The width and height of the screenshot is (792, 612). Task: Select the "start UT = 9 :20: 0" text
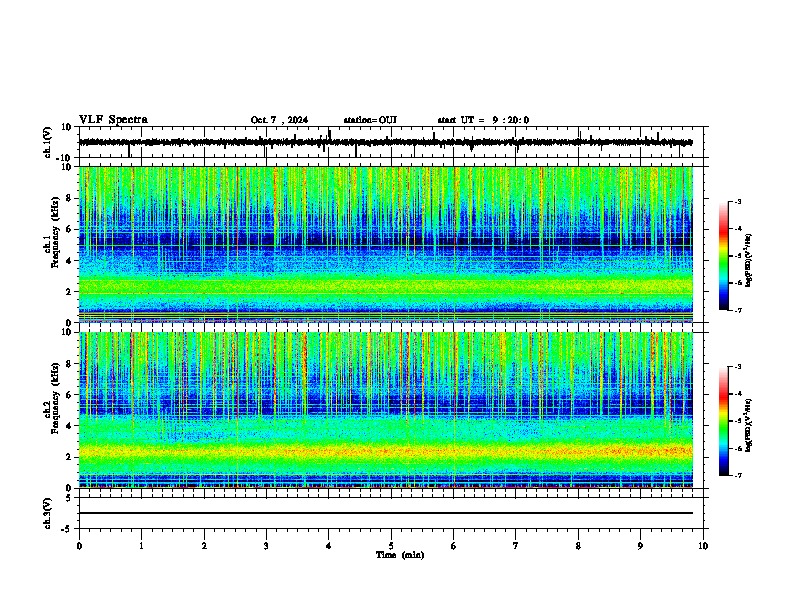tap(483, 120)
